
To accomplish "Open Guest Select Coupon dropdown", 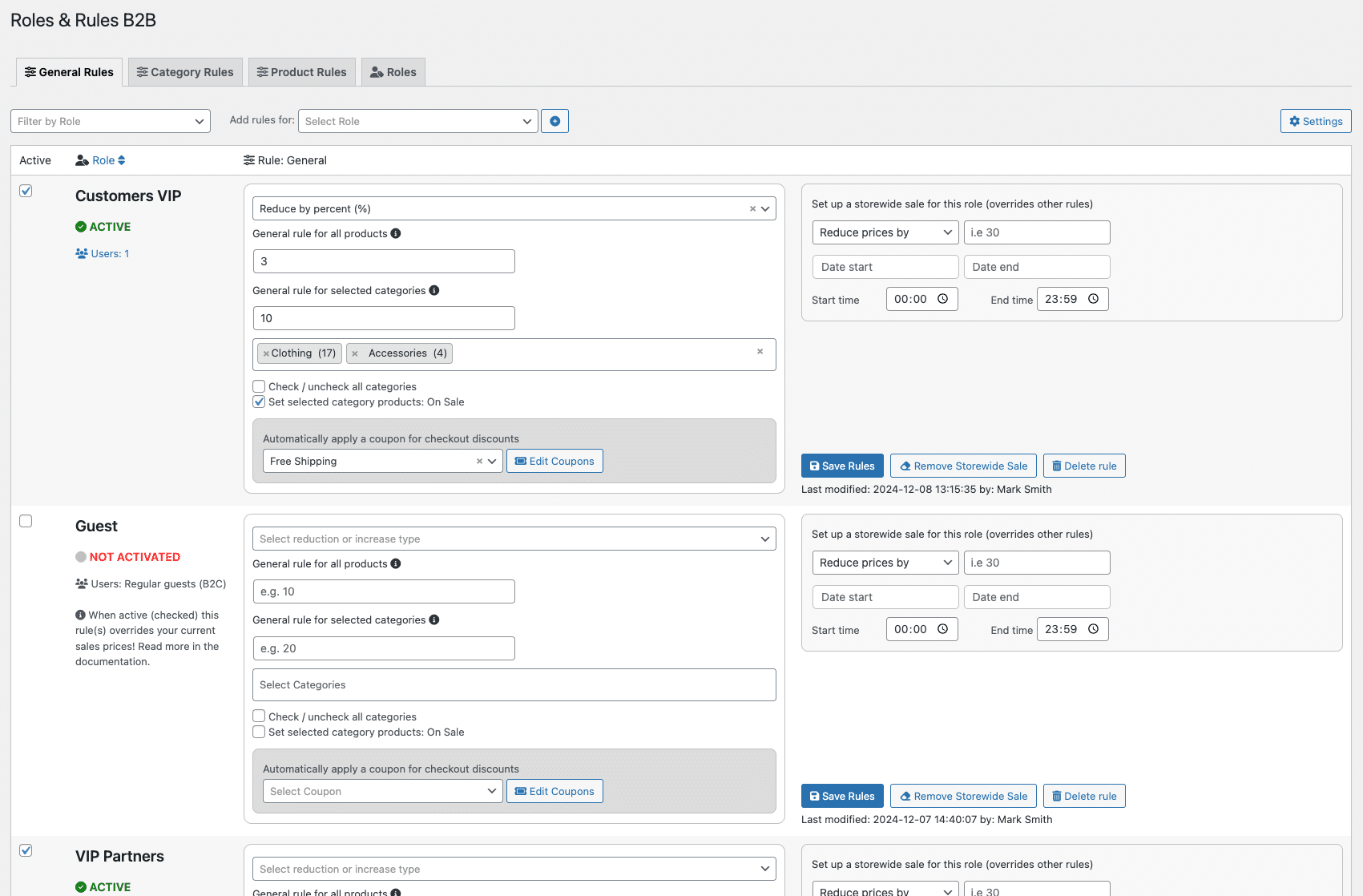I will pos(383,791).
